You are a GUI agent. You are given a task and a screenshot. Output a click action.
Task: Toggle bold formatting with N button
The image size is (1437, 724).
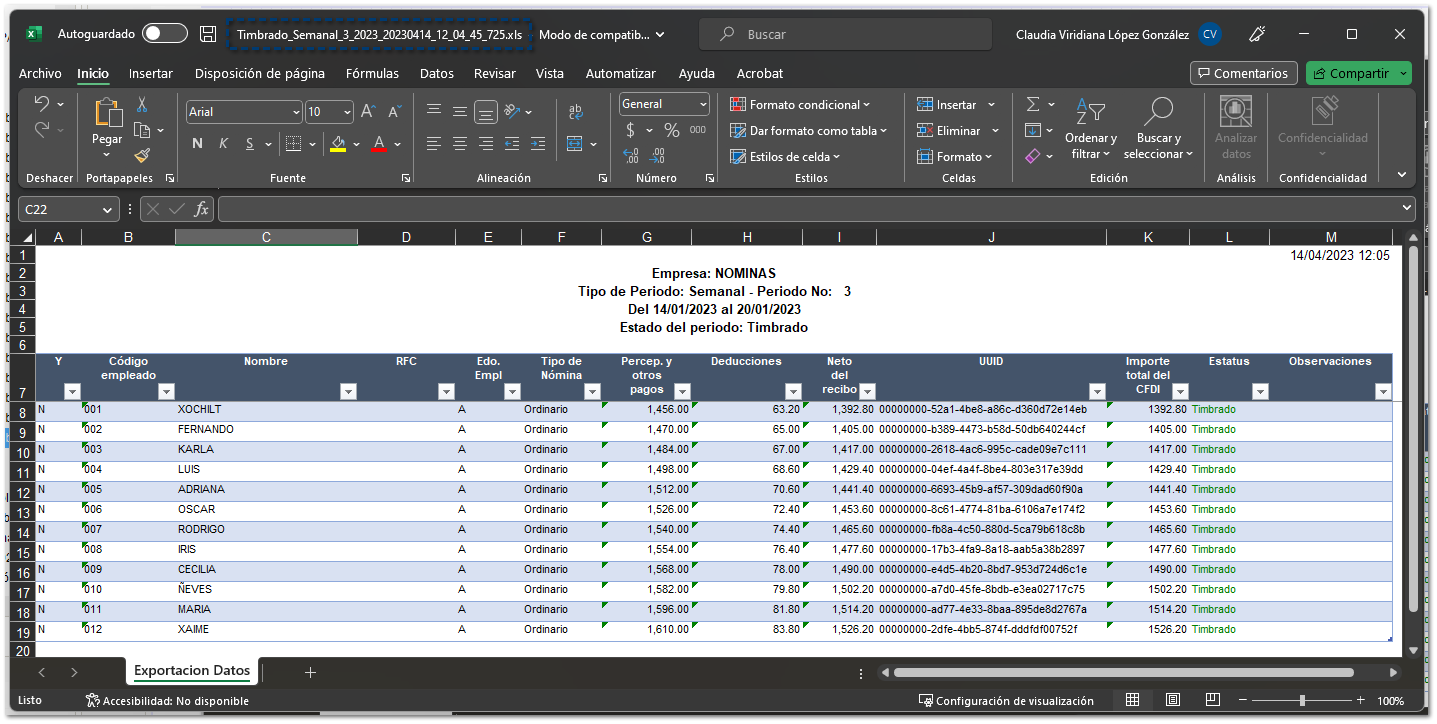point(197,144)
